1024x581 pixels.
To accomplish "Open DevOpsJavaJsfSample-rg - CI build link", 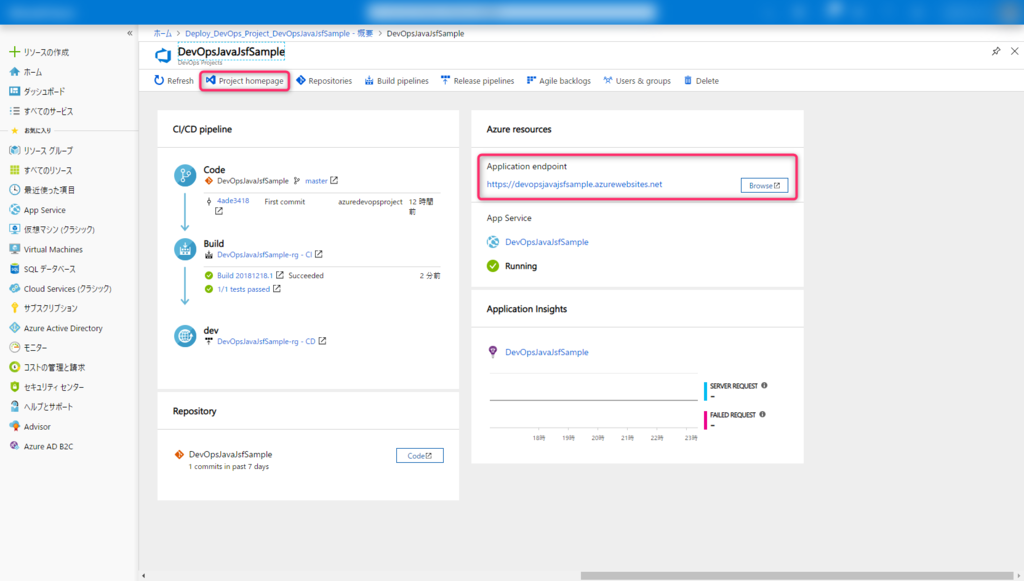I will click(264, 255).
